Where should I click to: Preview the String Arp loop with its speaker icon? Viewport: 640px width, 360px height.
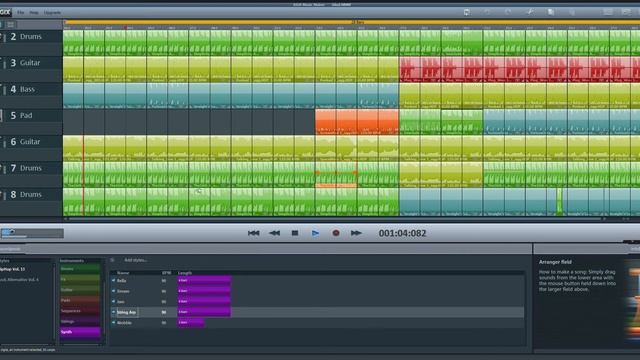pyautogui.click(x=113, y=312)
